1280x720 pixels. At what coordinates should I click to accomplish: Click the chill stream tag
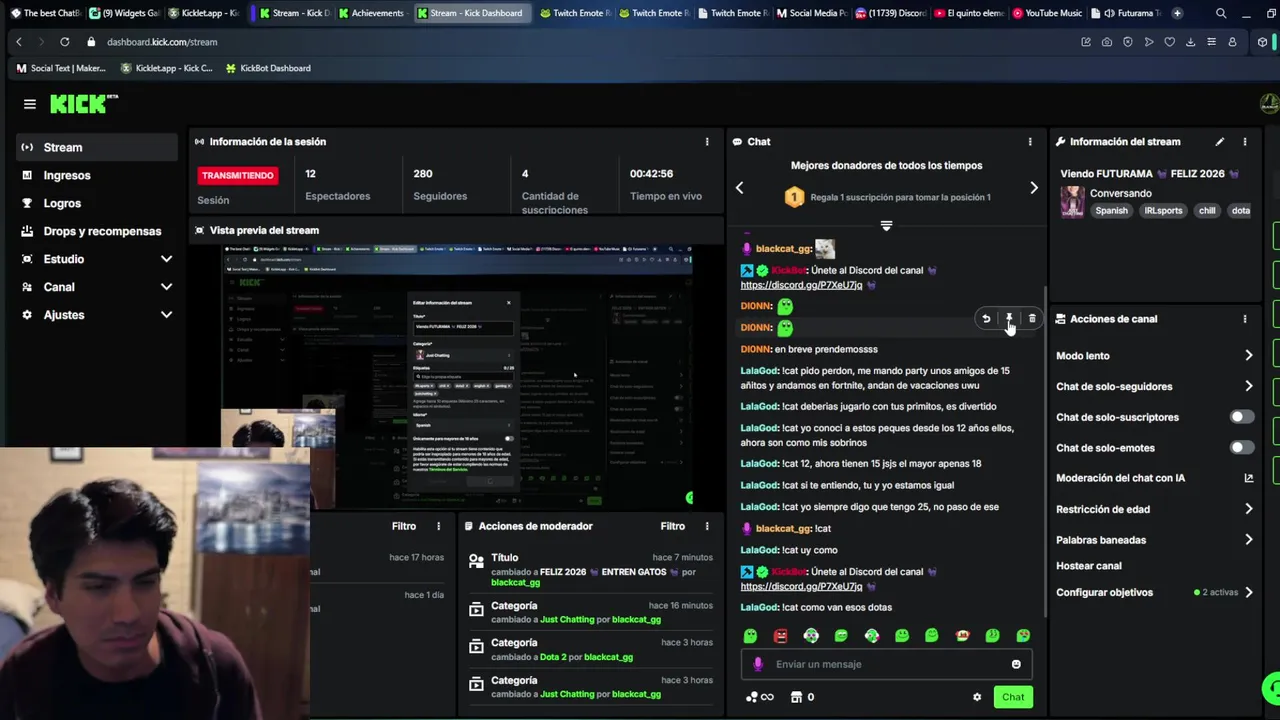tap(1207, 211)
